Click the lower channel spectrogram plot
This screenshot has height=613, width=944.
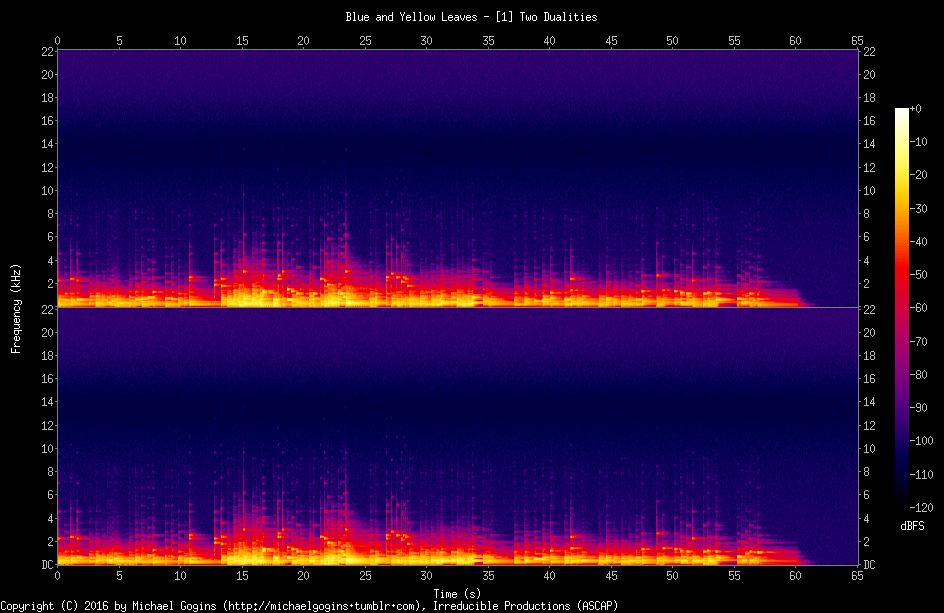pos(458,437)
